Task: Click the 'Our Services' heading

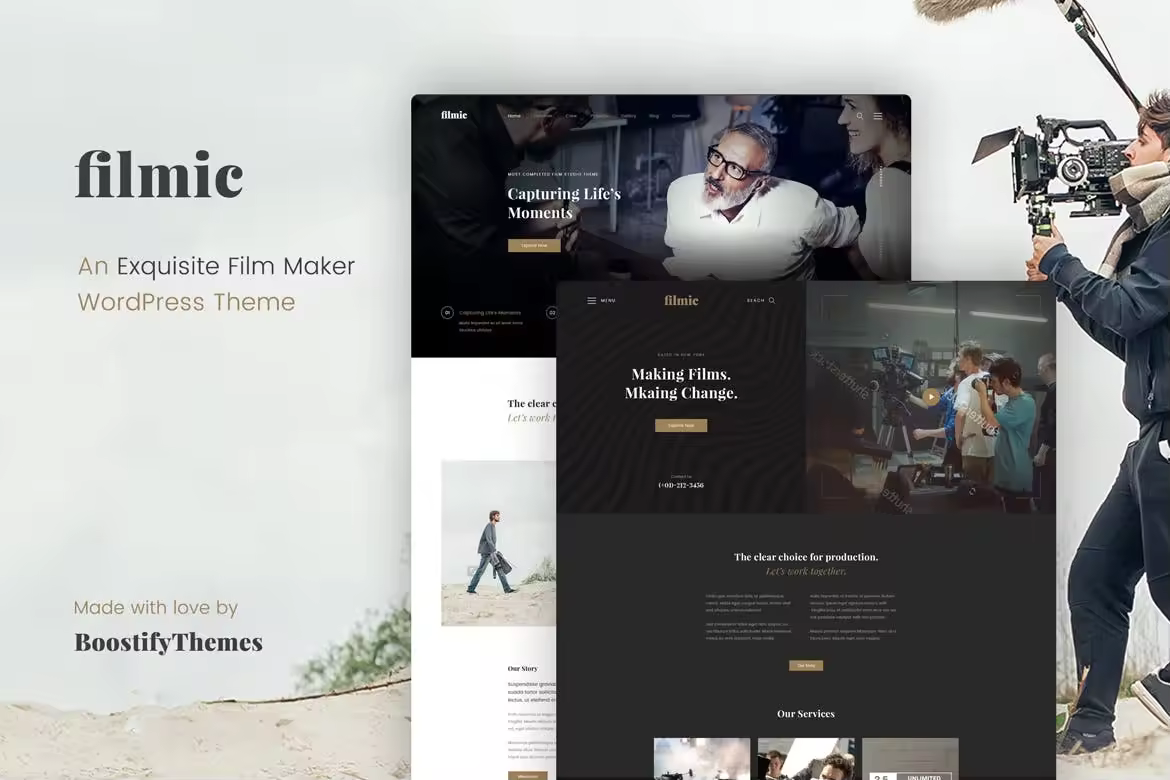Action: coord(806,714)
